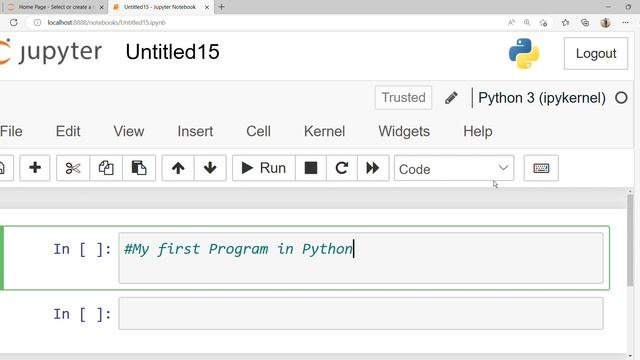Cut selected cells with the scissors icon
This screenshot has width=640, height=360.
click(x=73, y=168)
